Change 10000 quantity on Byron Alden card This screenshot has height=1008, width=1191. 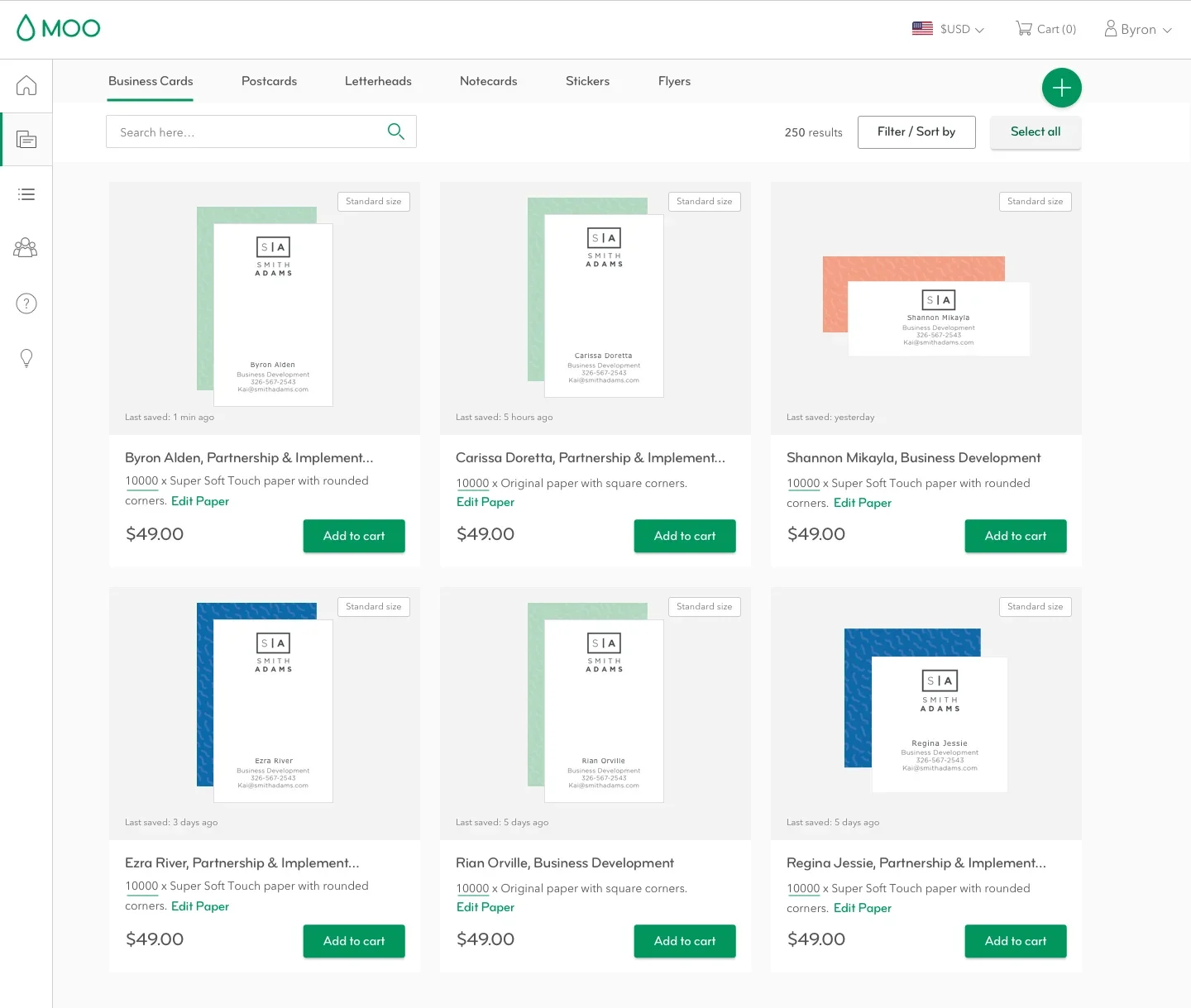pos(141,481)
